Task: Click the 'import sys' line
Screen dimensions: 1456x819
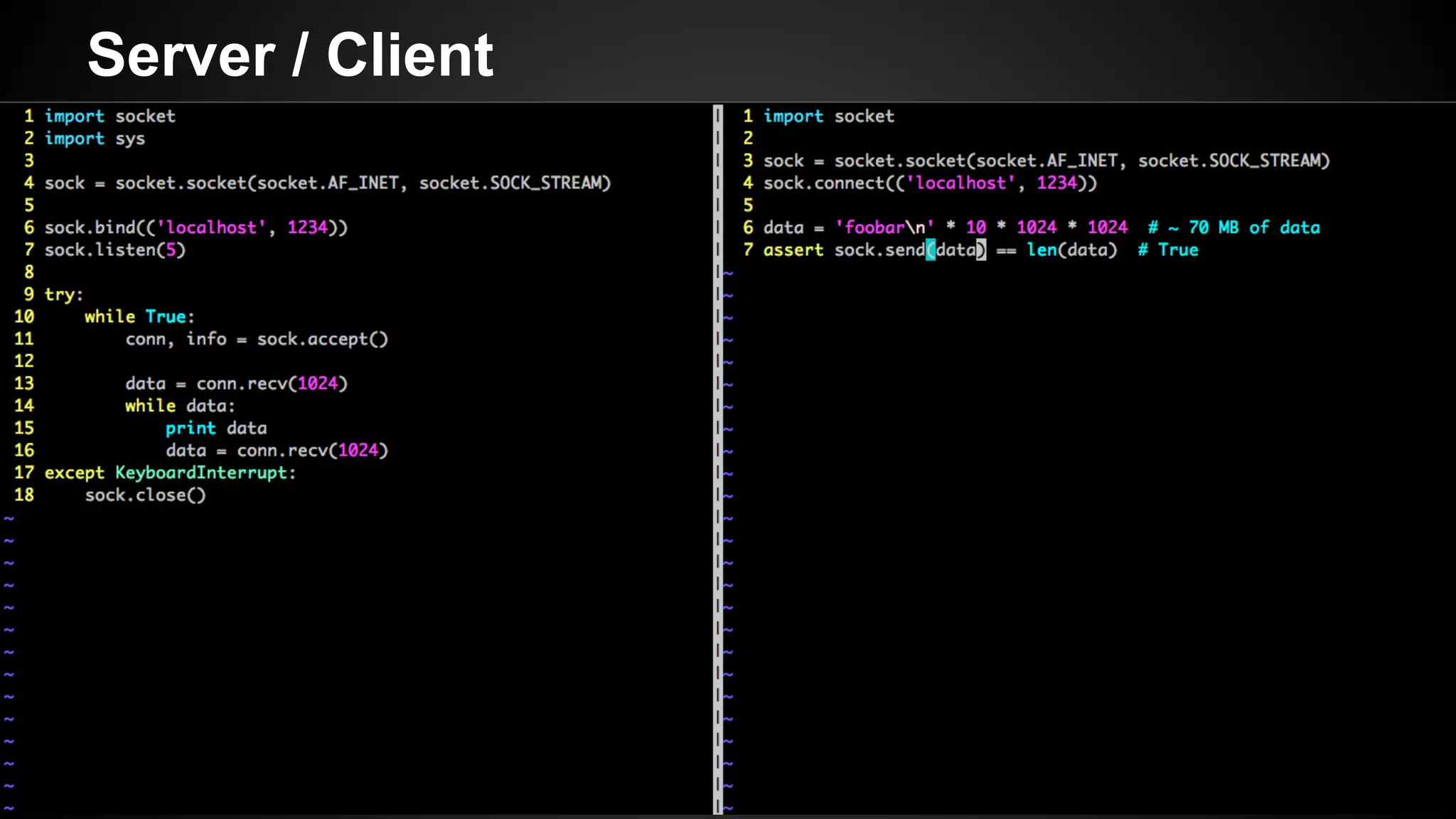Action: (x=95, y=139)
